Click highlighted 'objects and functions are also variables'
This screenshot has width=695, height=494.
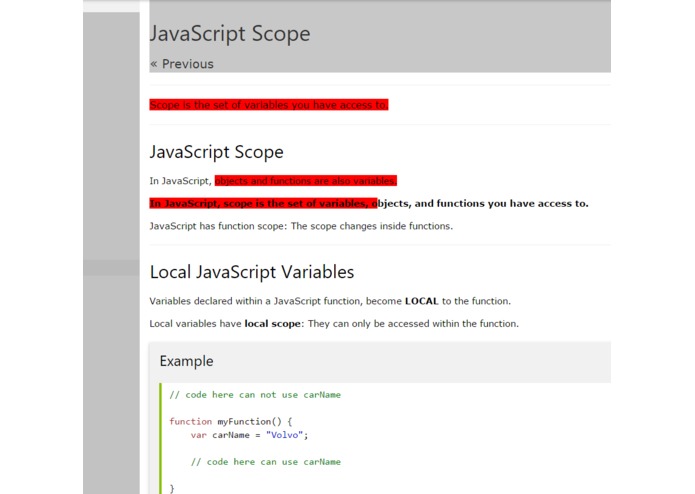[x=306, y=181]
